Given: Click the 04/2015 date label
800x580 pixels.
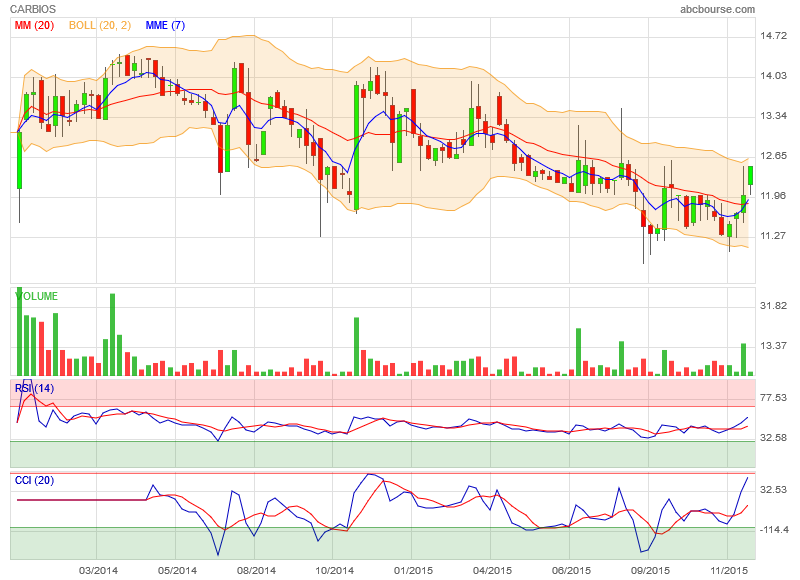Looking at the screenshot, I should point(492,570).
